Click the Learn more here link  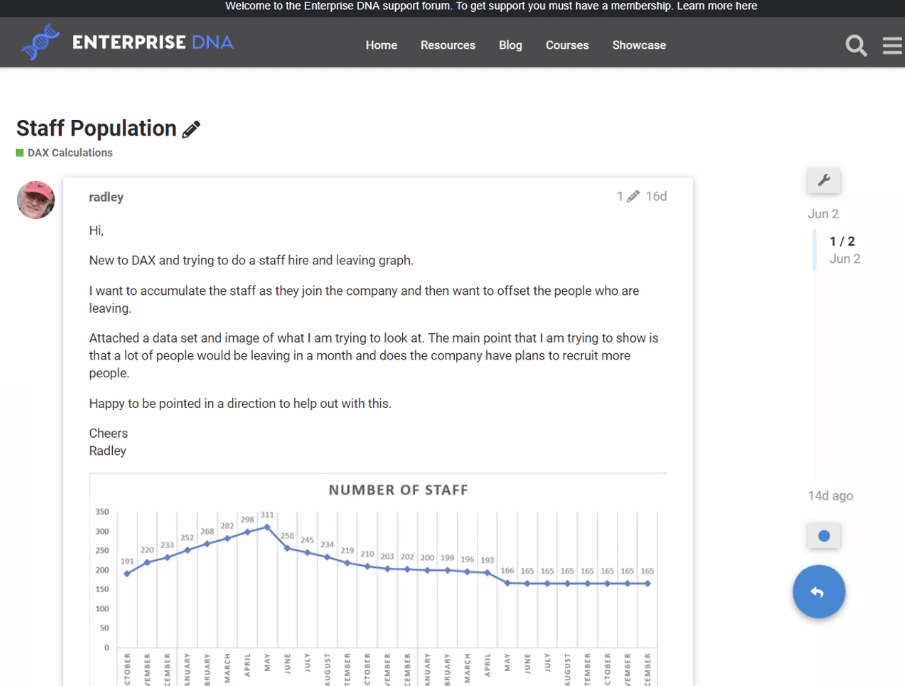(717, 6)
